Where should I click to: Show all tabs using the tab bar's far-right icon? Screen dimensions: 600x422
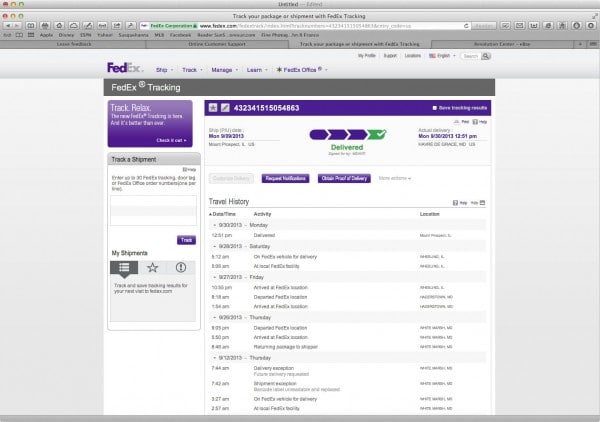point(593,44)
